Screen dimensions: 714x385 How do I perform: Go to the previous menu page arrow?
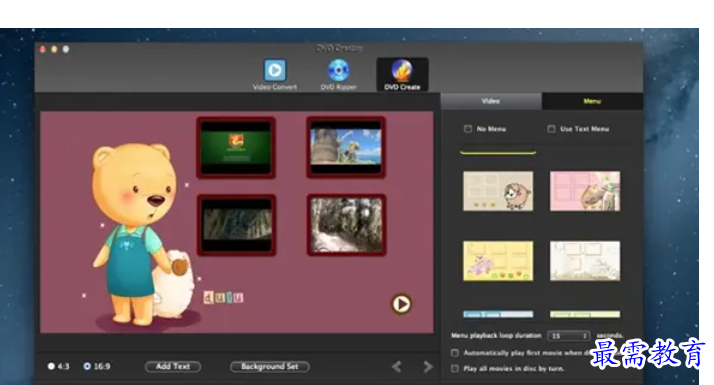point(397,366)
